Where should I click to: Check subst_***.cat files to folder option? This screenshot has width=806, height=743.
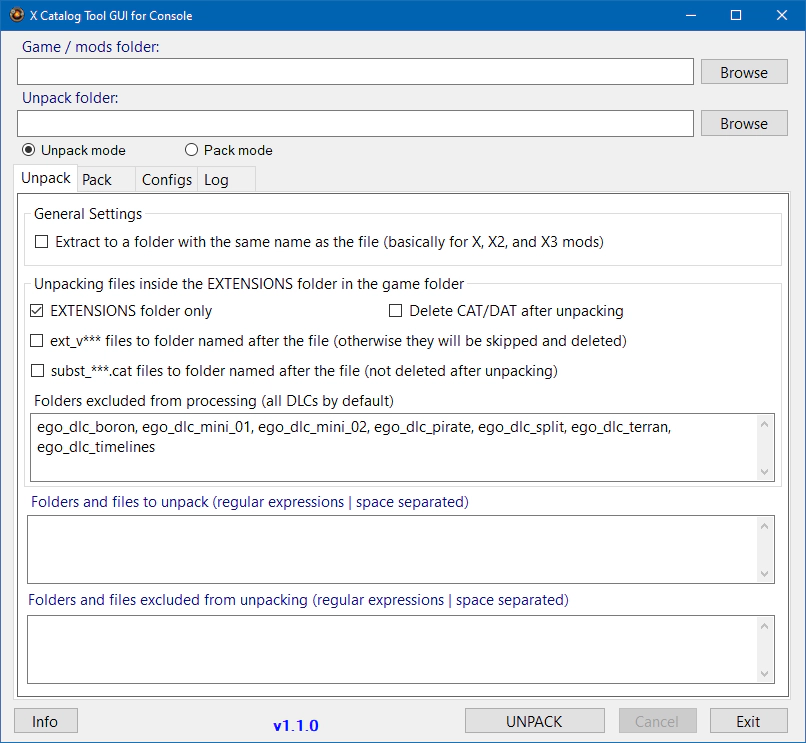[x=37, y=371]
